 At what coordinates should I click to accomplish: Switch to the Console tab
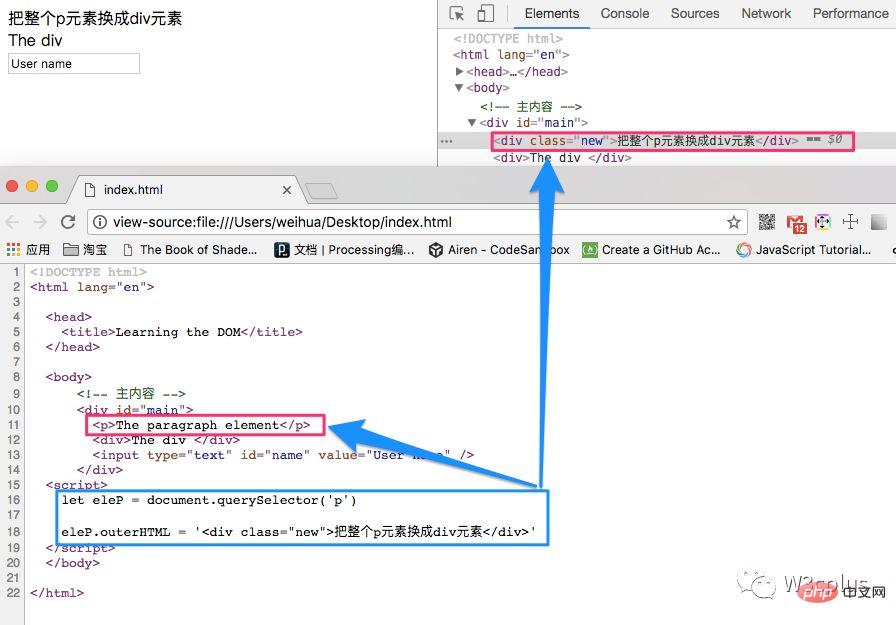click(625, 13)
